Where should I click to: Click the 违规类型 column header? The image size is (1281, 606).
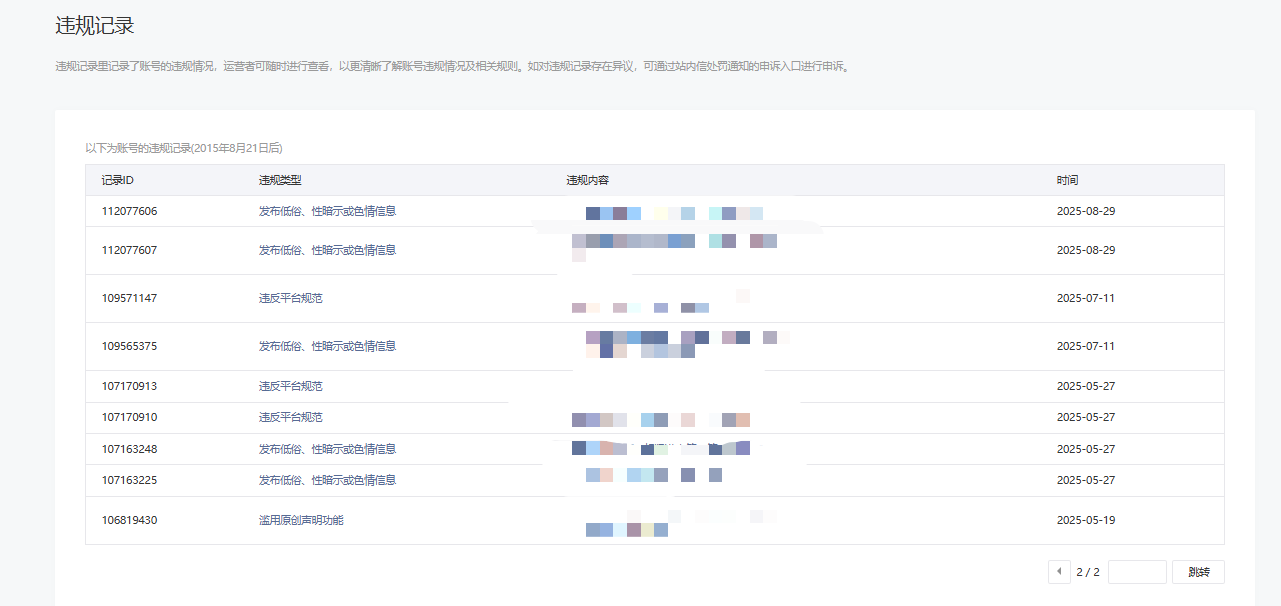click(280, 180)
